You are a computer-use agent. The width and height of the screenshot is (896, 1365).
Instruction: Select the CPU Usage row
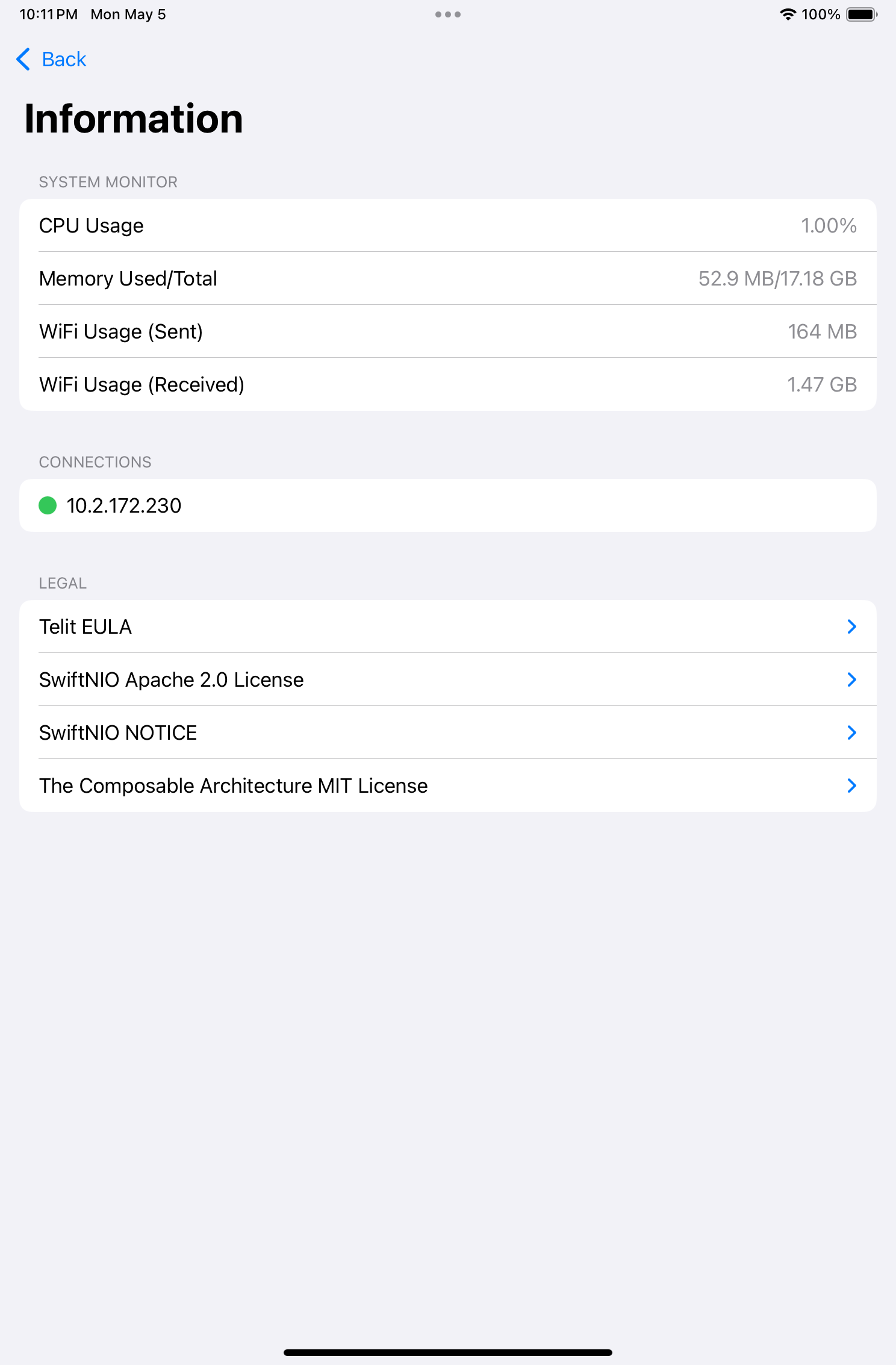pos(448,225)
